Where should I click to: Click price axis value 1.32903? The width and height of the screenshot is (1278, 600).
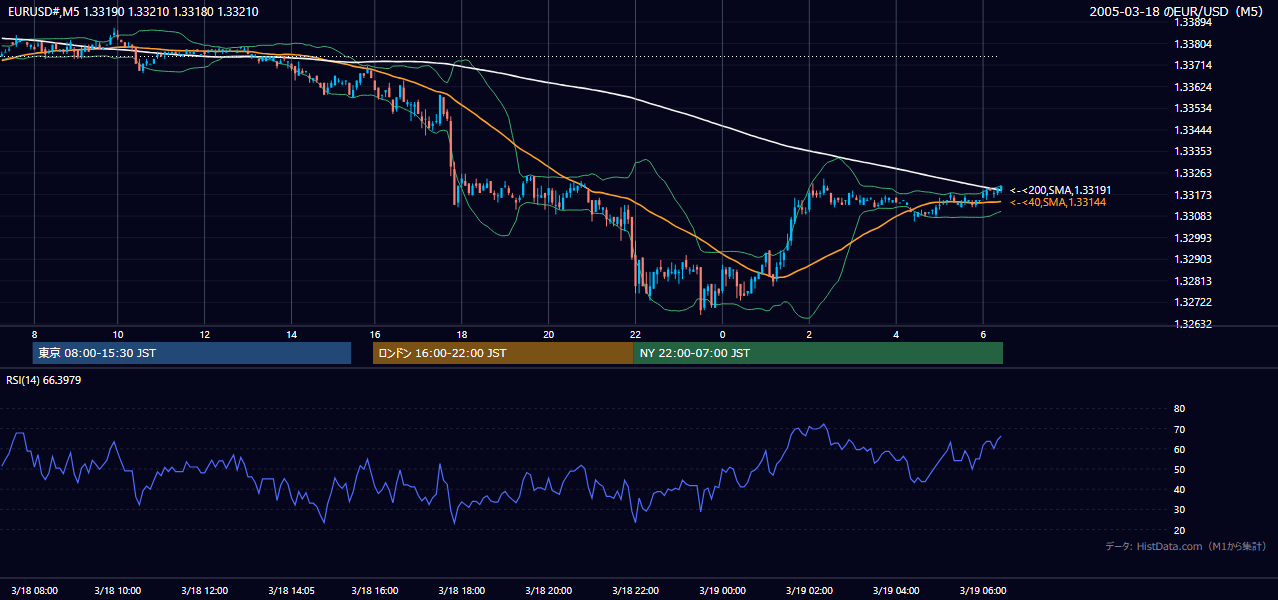pyautogui.click(x=1192, y=259)
